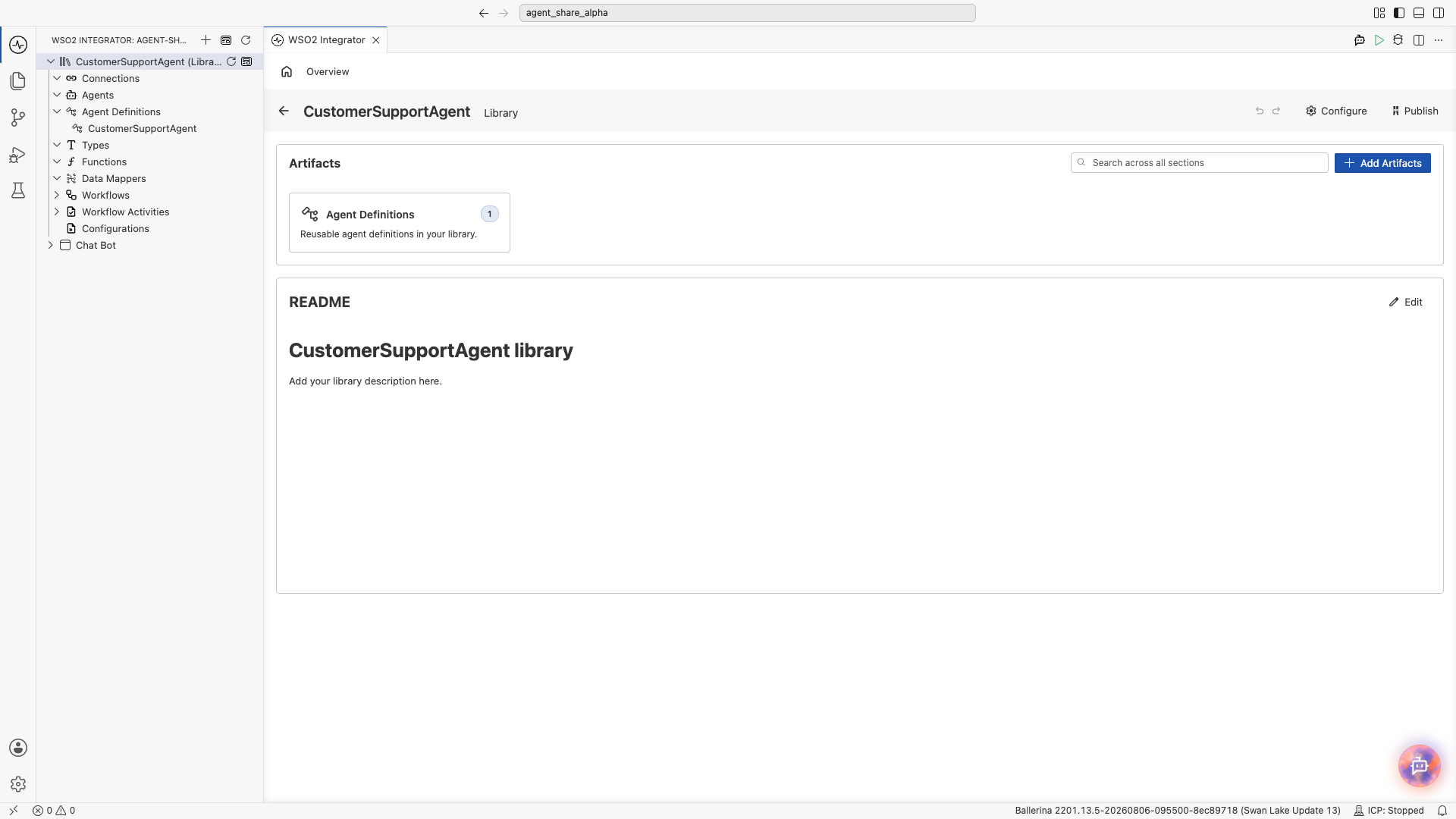This screenshot has height=819, width=1456.
Task: Open the chat icon in editor toolbar
Action: coord(1360,40)
